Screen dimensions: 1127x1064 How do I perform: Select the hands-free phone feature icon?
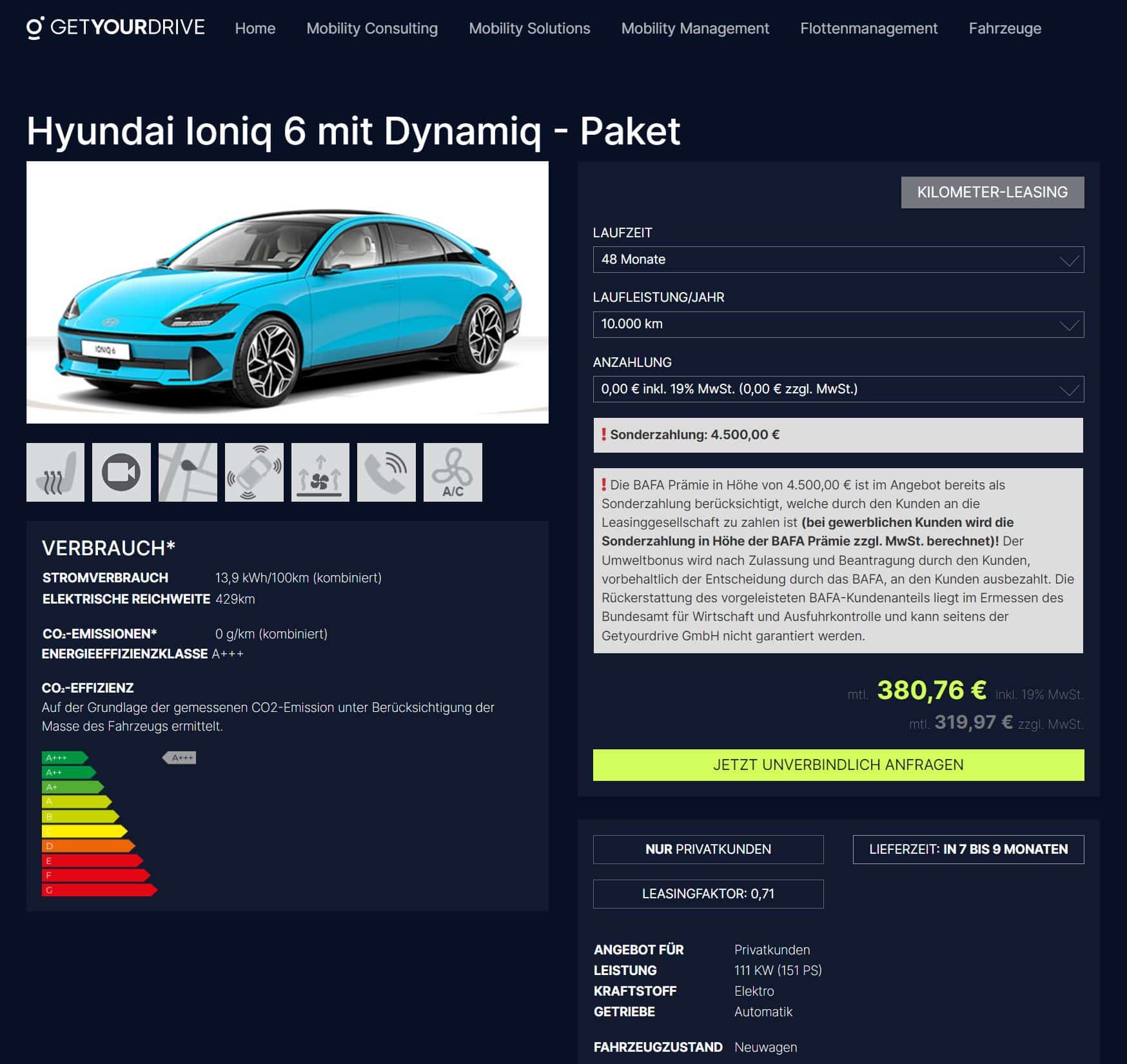point(386,472)
